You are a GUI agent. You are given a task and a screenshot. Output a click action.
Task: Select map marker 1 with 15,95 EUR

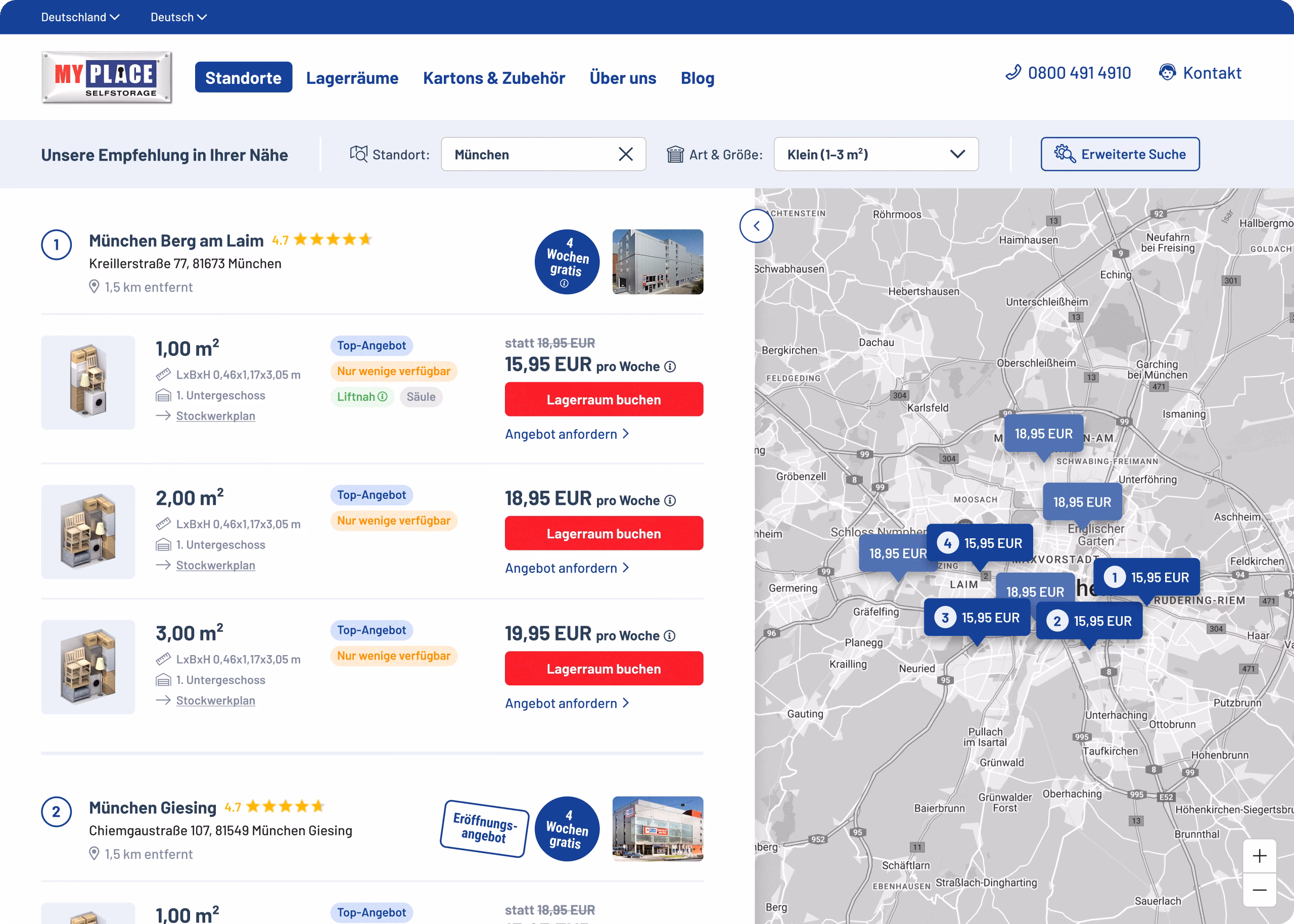click(1147, 577)
